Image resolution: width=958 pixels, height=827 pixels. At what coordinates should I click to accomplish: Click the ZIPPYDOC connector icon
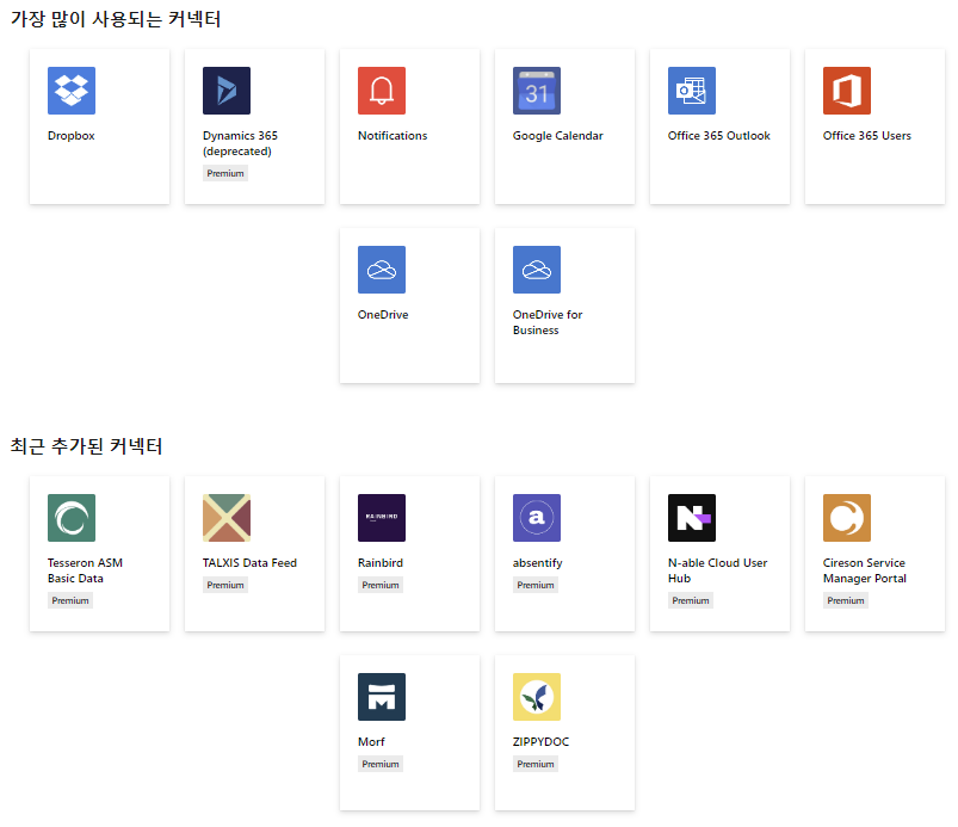(537, 696)
